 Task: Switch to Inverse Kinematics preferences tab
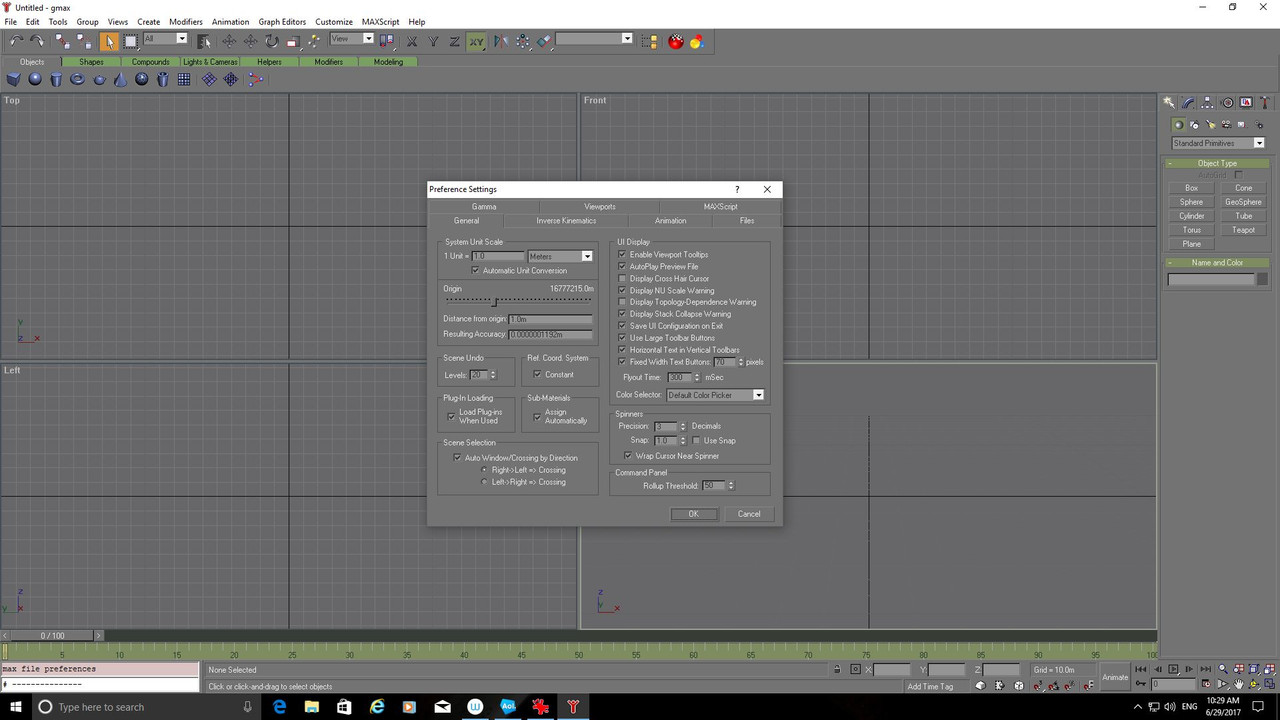566,220
